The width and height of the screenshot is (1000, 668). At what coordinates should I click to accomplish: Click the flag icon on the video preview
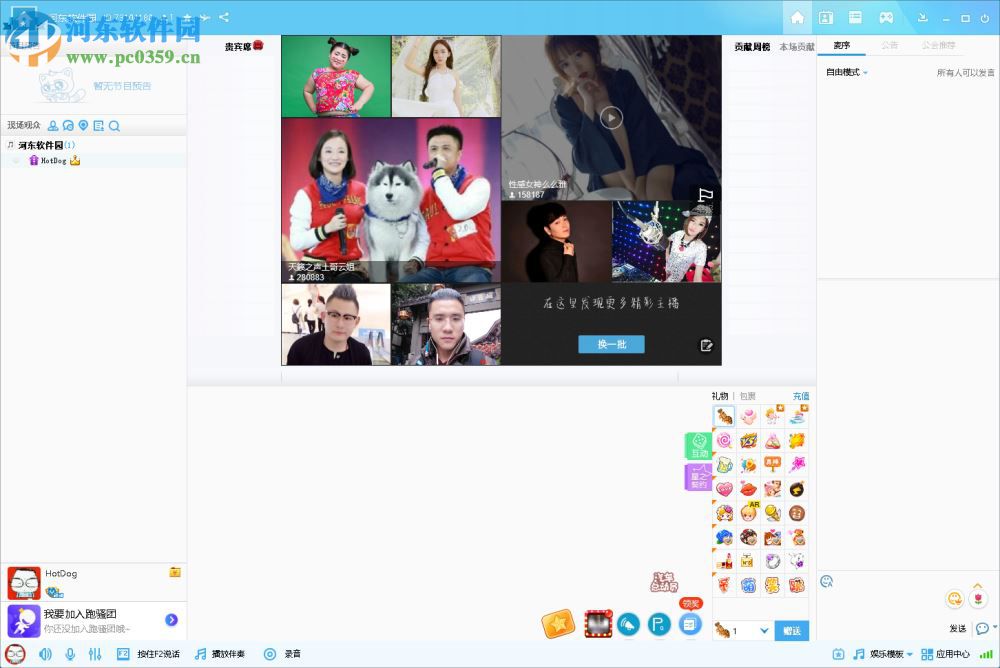tap(705, 195)
